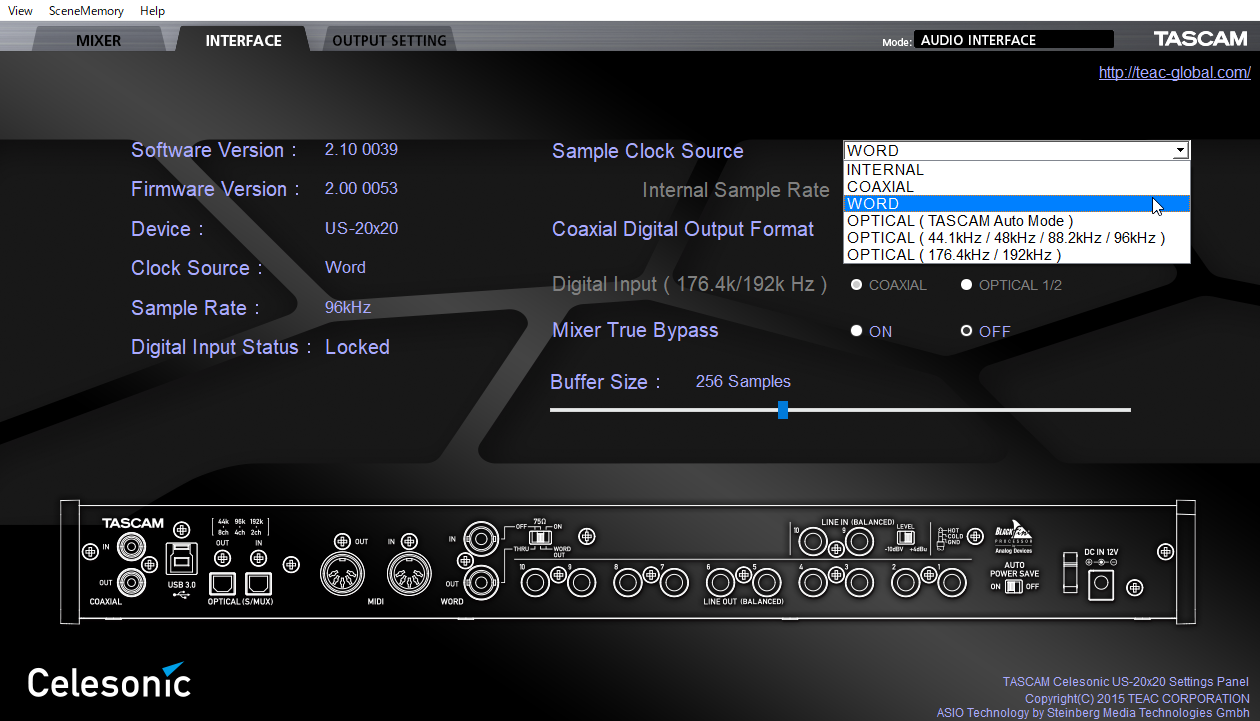This screenshot has width=1260, height=721.
Task: Click the MIDI IN connector on rear panel
Action: coord(411,575)
